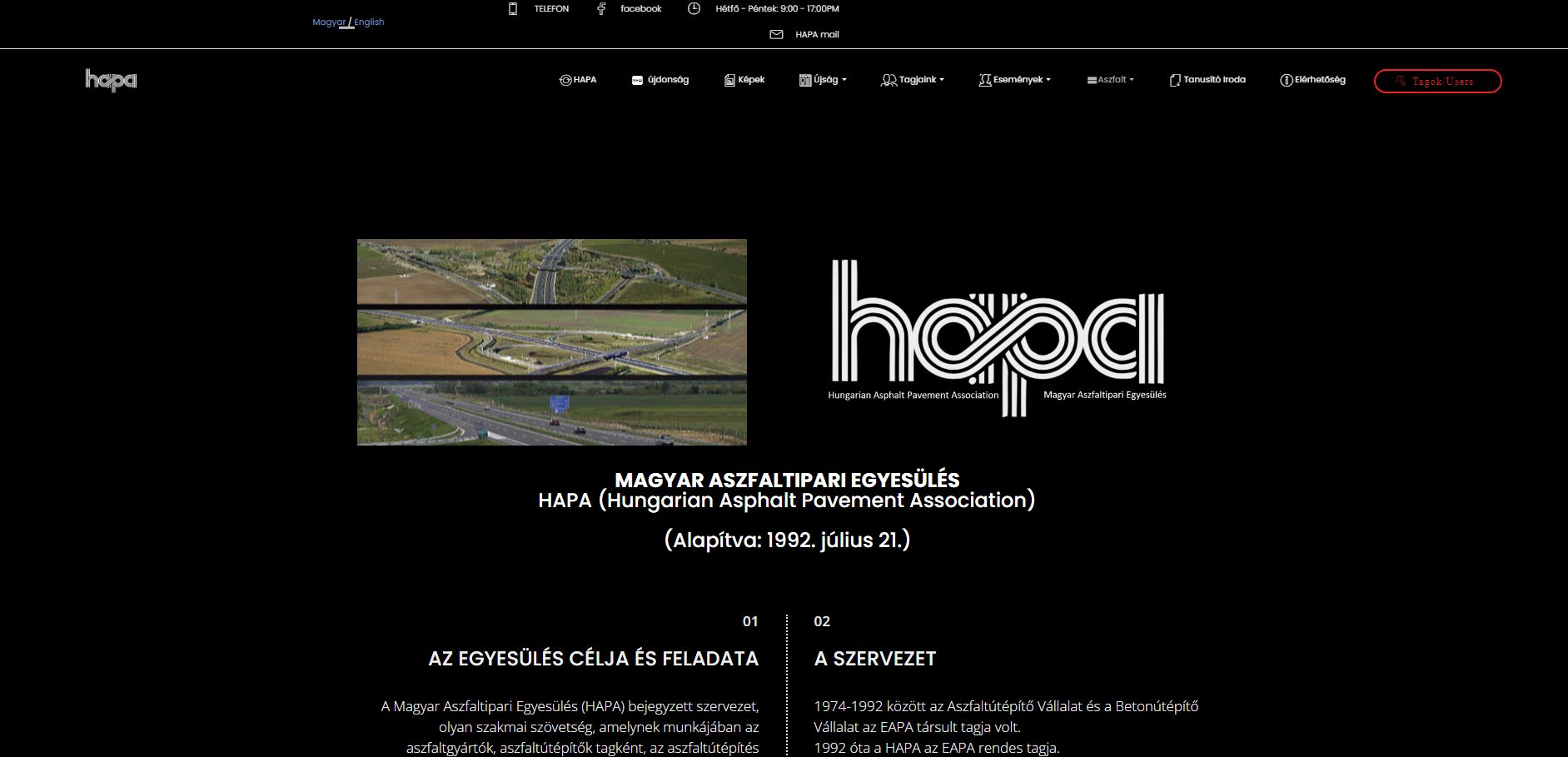This screenshot has height=757, width=1568.
Task: Click the people icon beside Tagjaink
Action: point(889,80)
